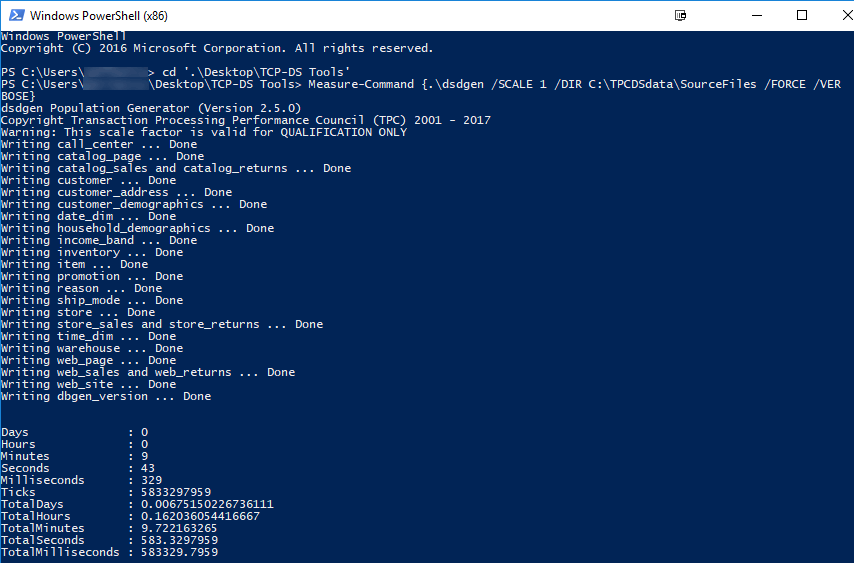The height and width of the screenshot is (563, 854).
Task: Click the 'Writing web_sales and web_returns' line
Action: (x=148, y=372)
